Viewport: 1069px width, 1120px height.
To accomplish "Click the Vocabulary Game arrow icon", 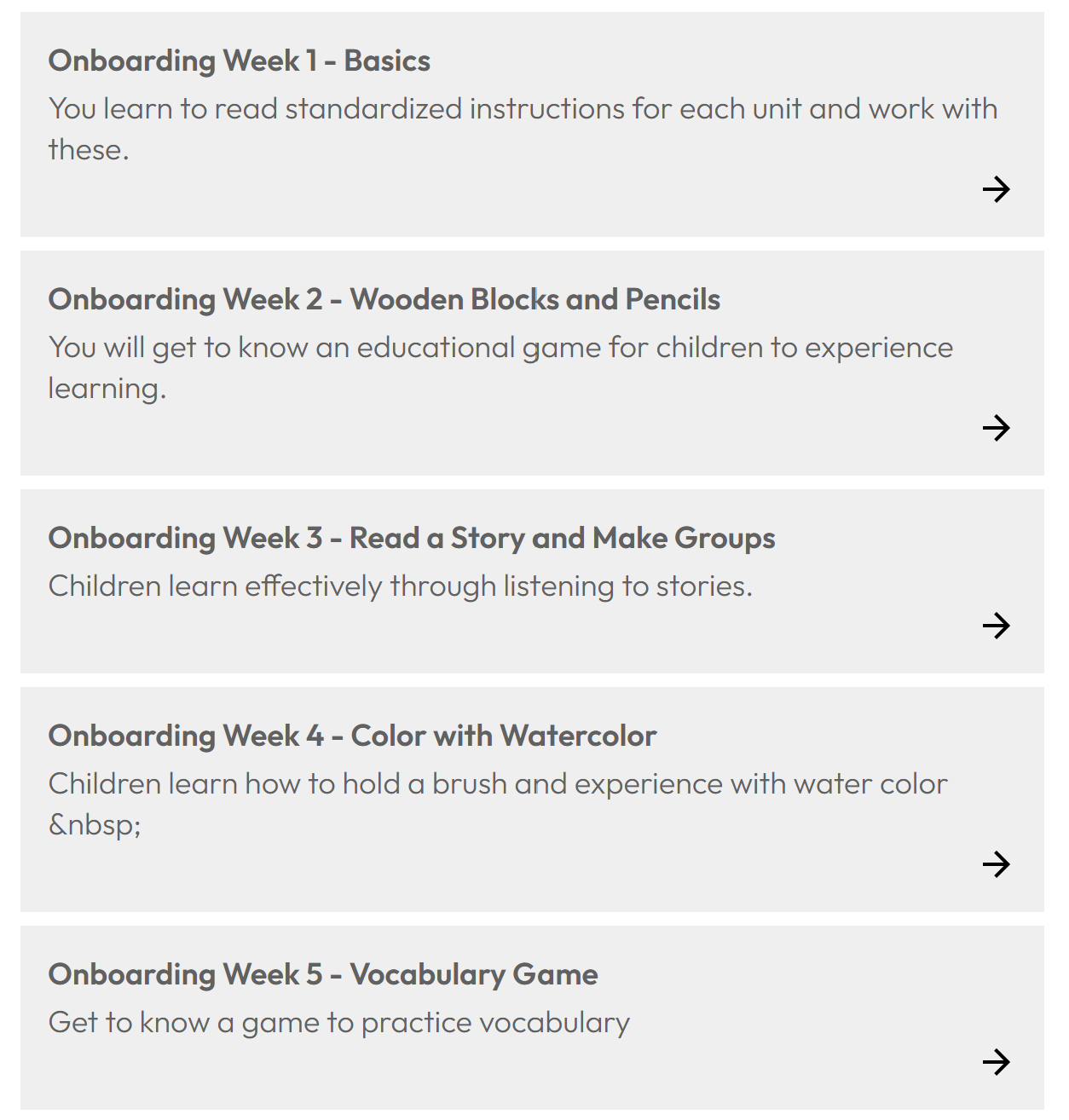I will point(996,1062).
